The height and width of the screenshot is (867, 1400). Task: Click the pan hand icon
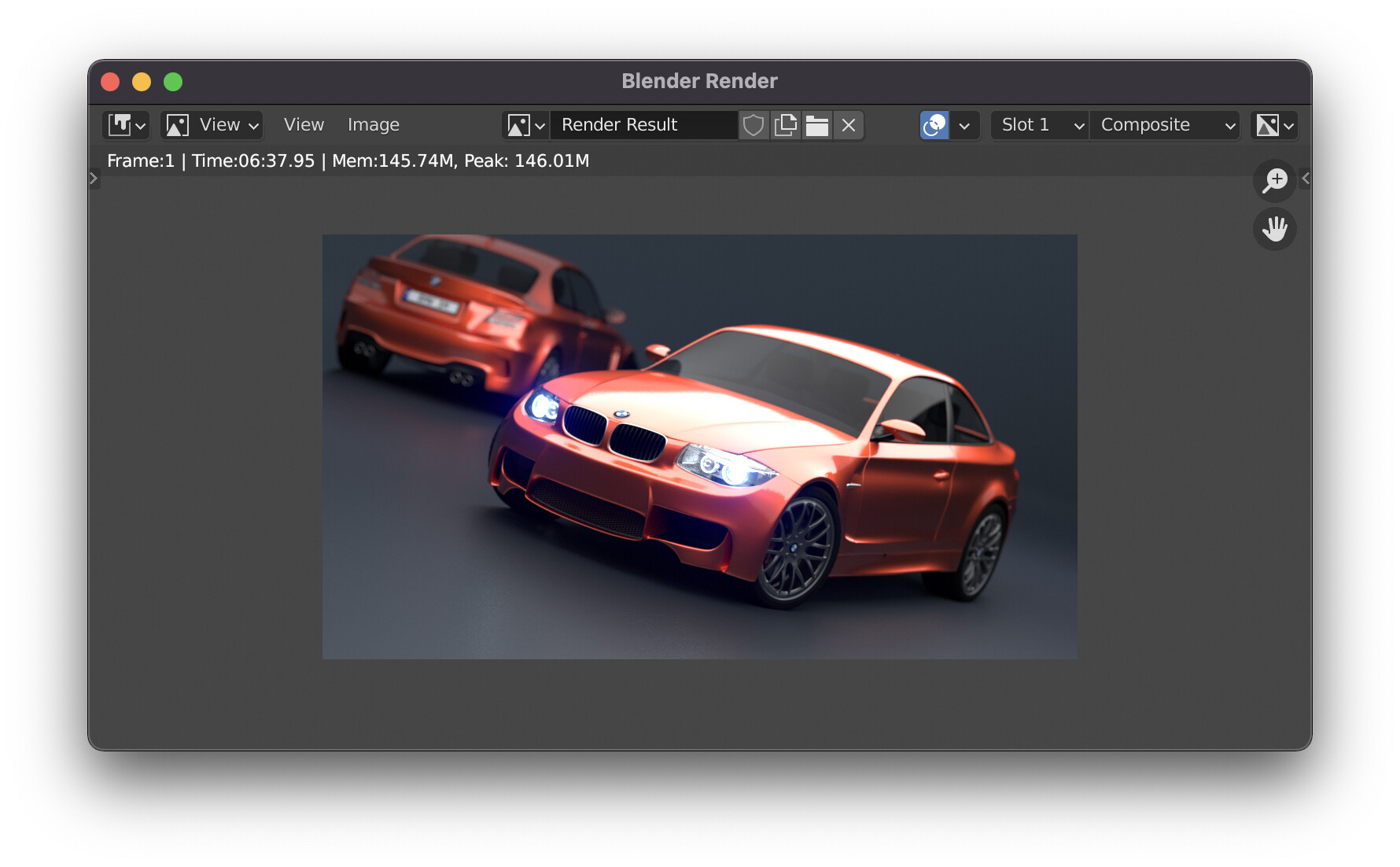[x=1274, y=229]
